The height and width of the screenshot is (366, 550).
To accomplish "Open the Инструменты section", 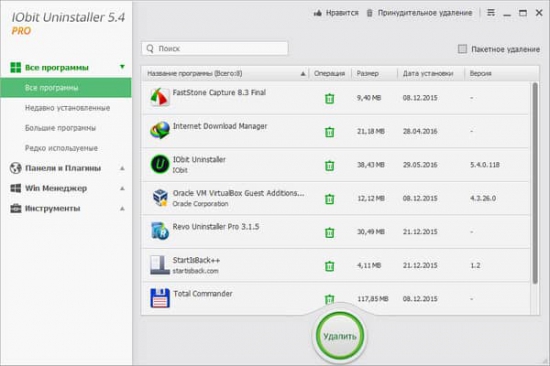I will (53, 208).
